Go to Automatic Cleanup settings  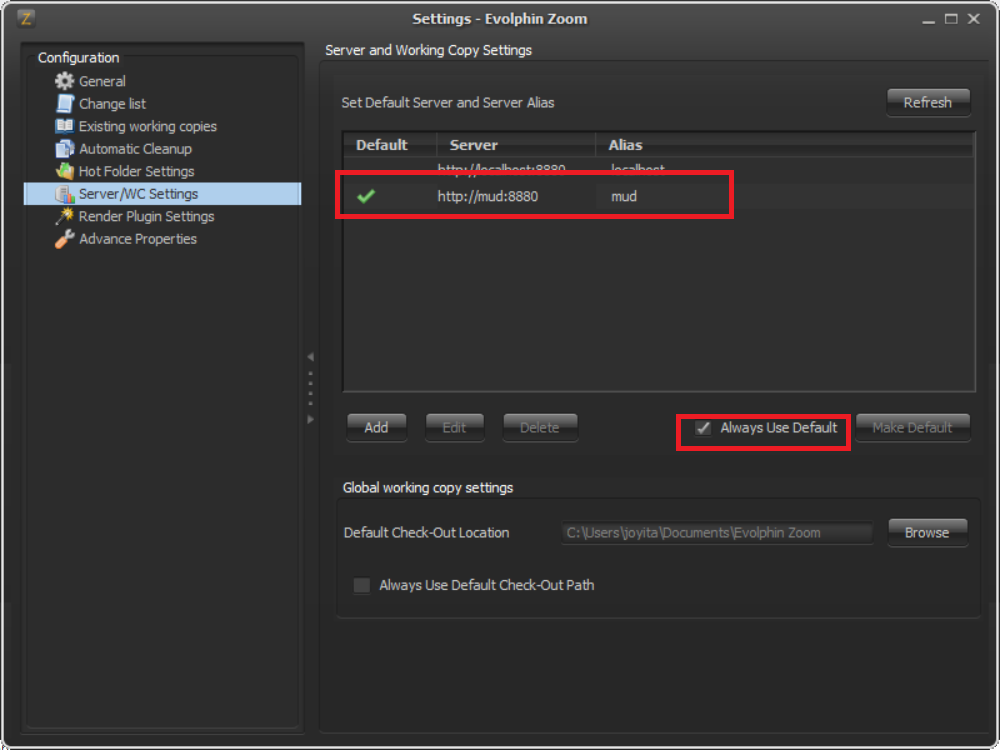tap(135, 149)
